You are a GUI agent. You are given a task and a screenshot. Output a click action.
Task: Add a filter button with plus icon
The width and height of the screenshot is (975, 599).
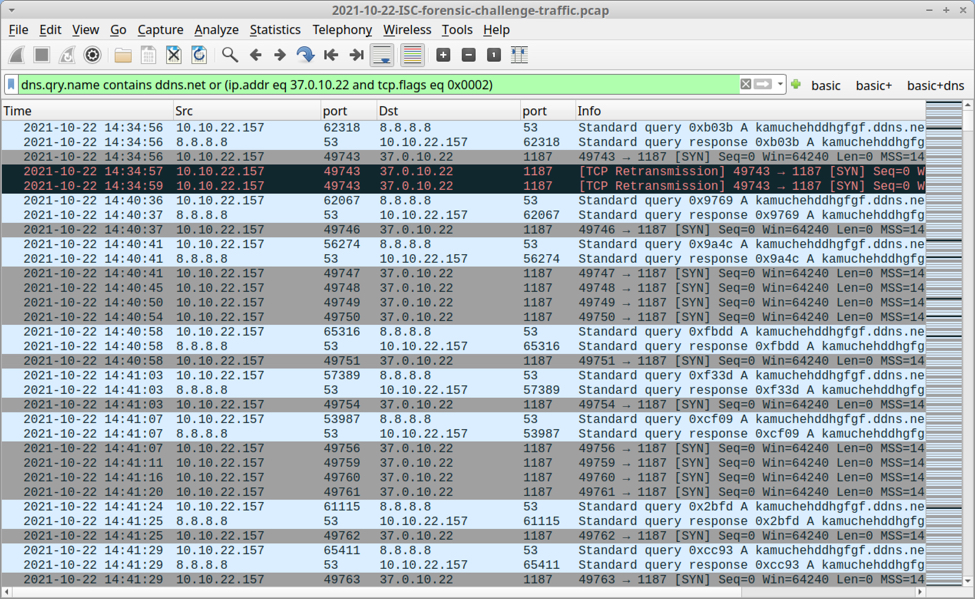(x=796, y=85)
